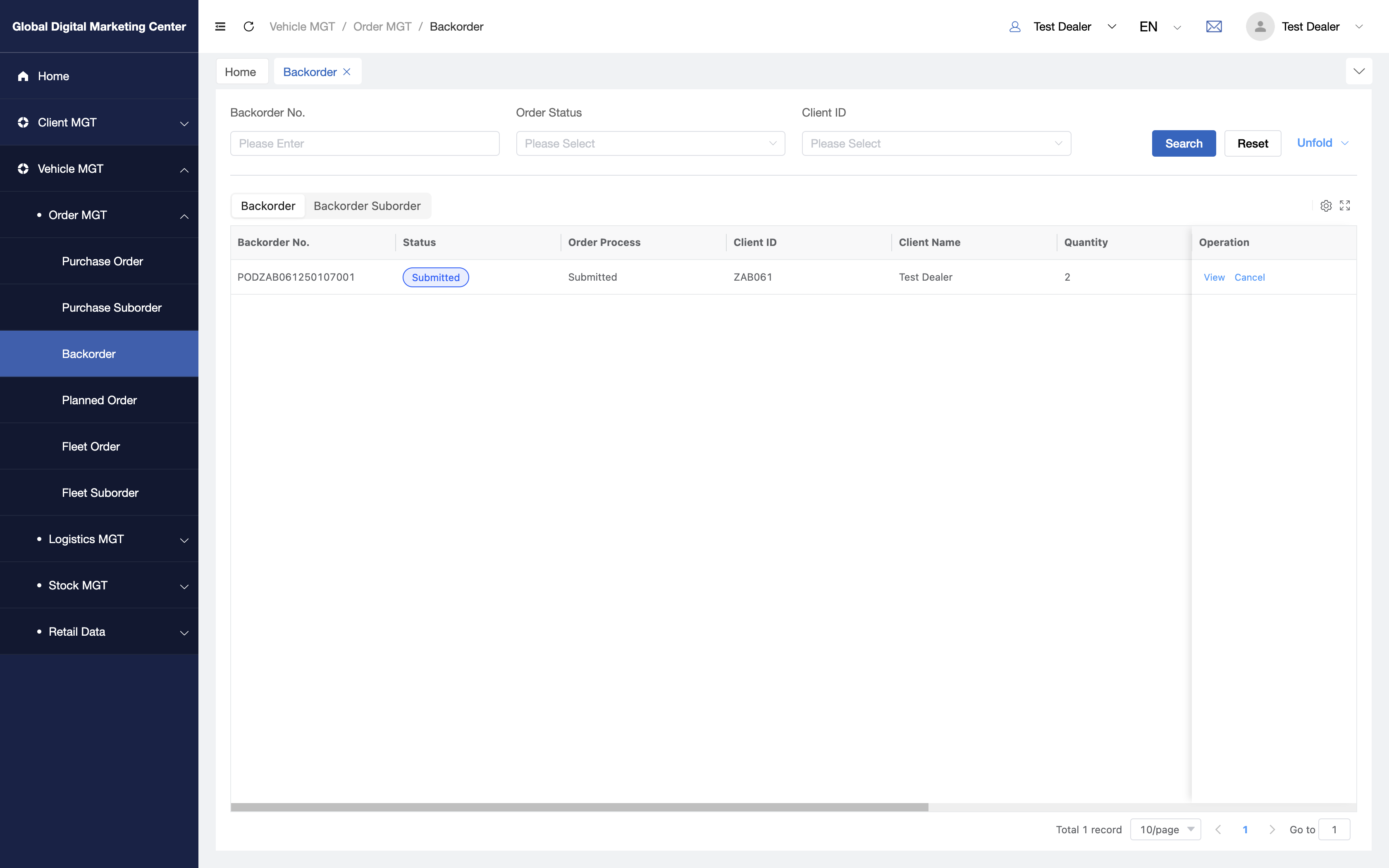Open Test Dealer organization dropdown
Viewport: 1389px width, 868px height.
(x=1074, y=26)
